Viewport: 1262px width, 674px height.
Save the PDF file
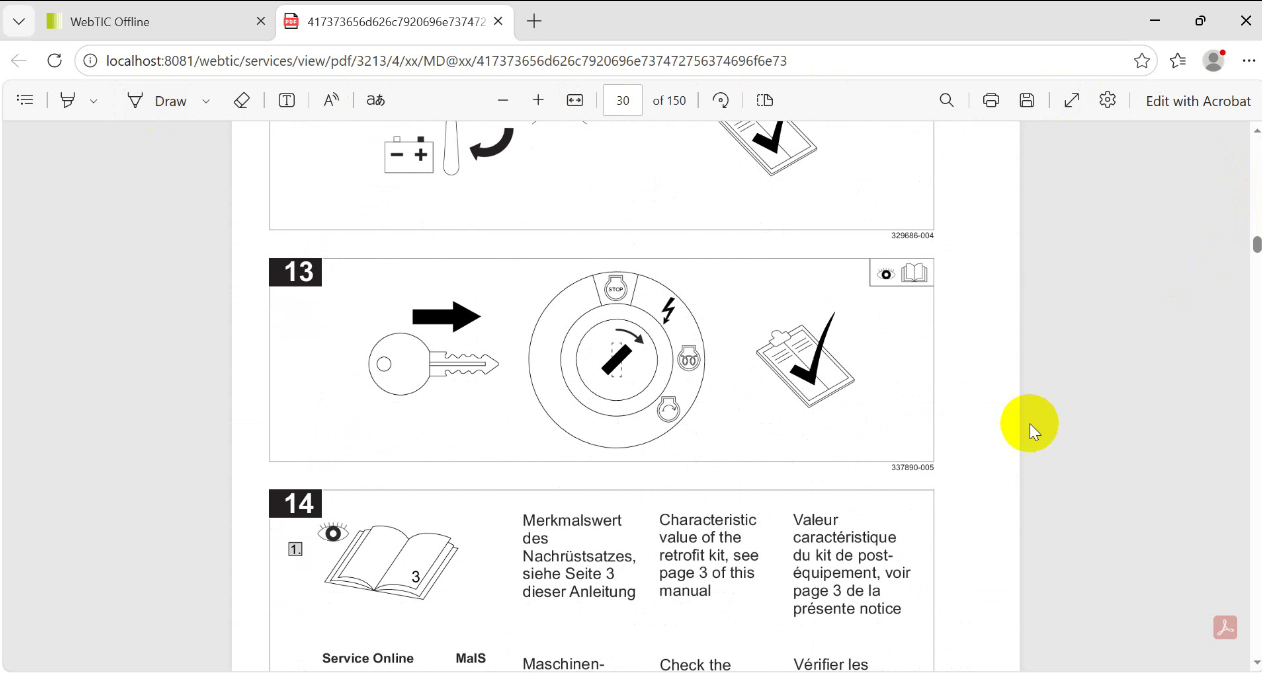click(1027, 100)
